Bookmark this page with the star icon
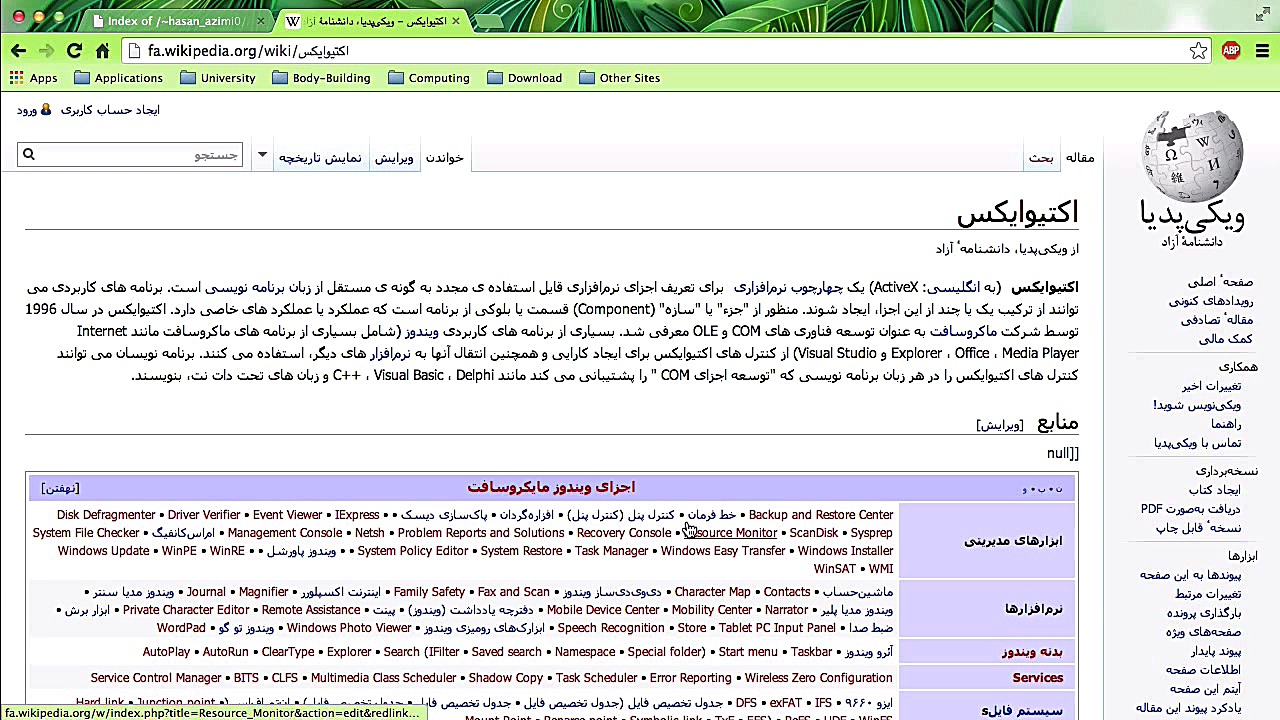 tap(1198, 51)
